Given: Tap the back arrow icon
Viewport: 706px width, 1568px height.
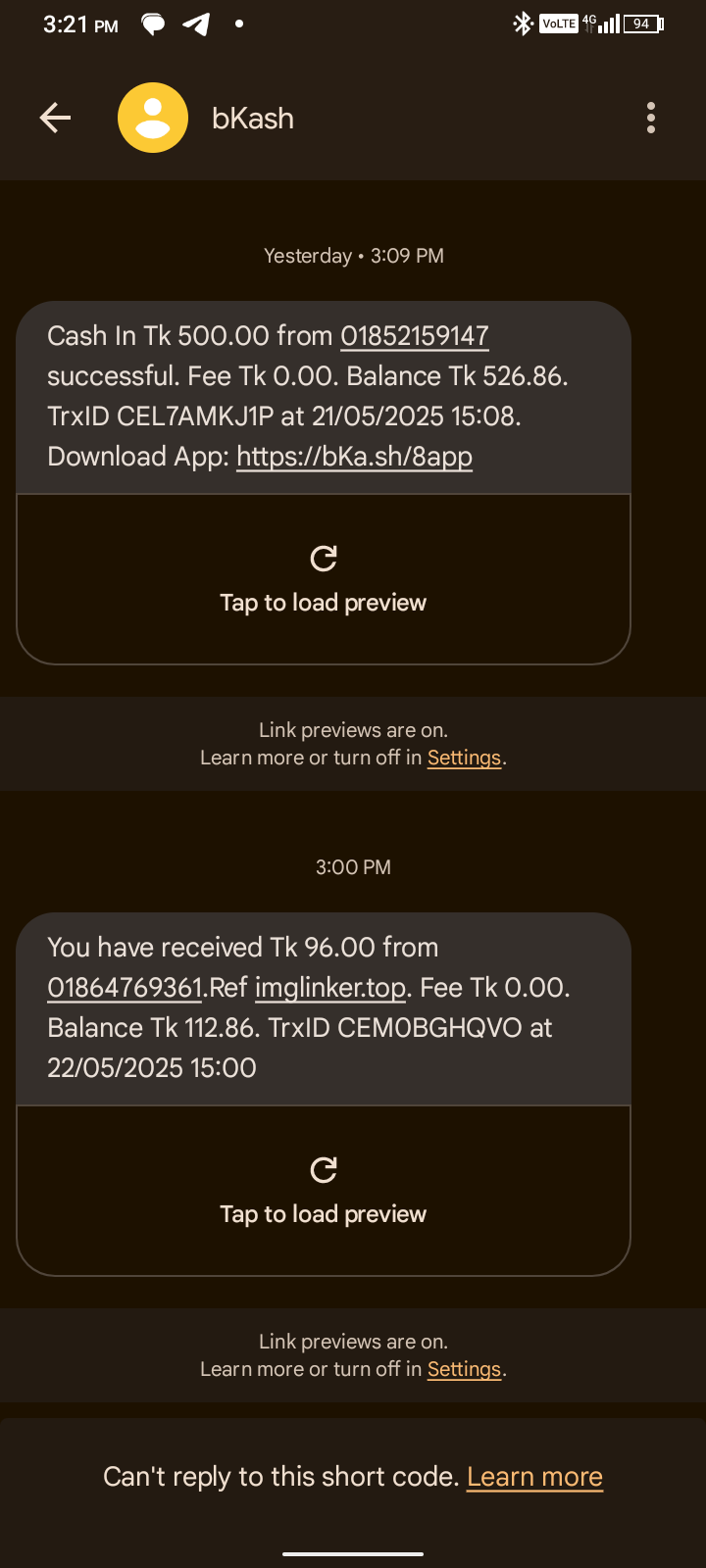Looking at the screenshot, I should pos(56,119).
